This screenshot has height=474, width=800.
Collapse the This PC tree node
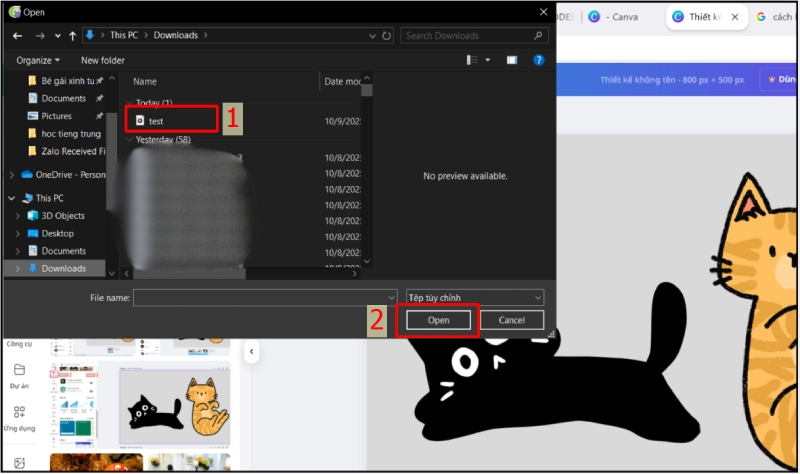(11, 198)
